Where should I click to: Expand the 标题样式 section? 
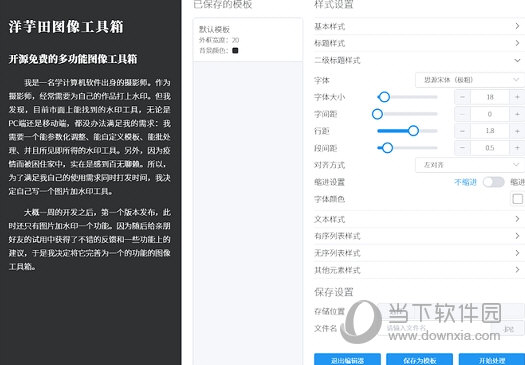pyautogui.click(x=419, y=43)
